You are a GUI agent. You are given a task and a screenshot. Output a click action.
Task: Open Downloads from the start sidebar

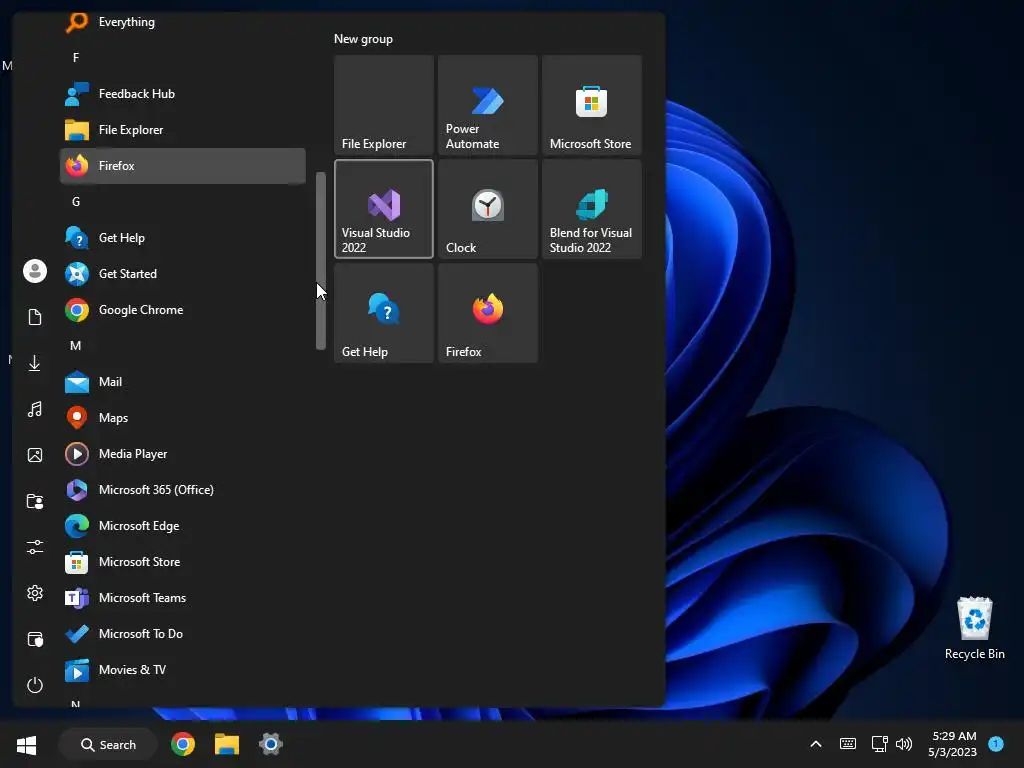[x=35, y=363]
